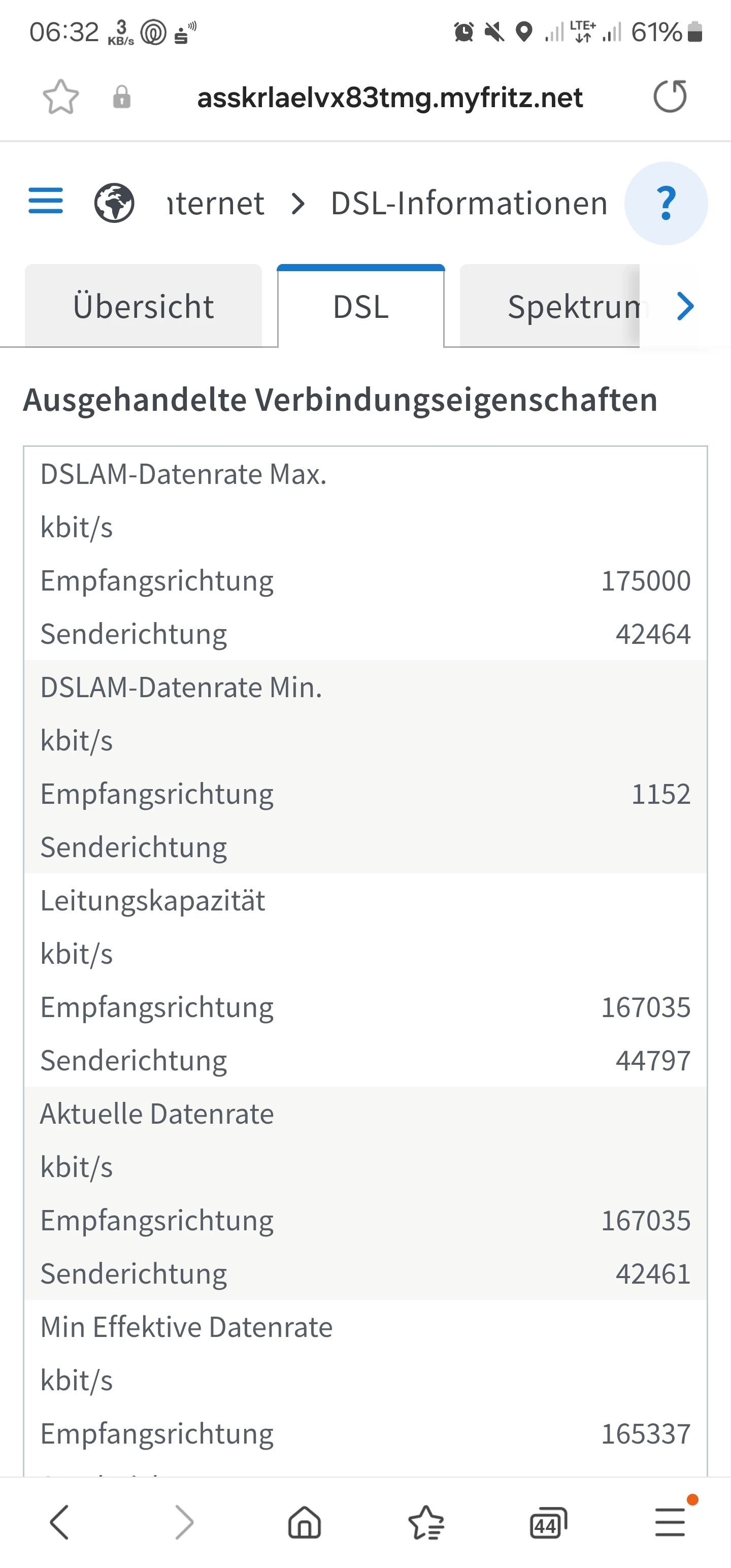The width and height of the screenshot is (731, 1568).
Task: Show the 44 open tabs
Action: (x=548, y=1523)
